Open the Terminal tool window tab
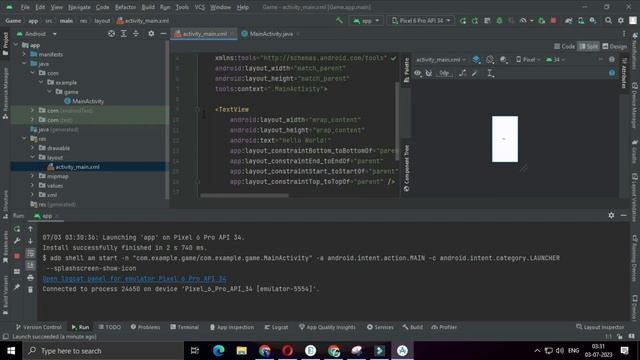This screenshot has height=360, width=640. [184, 327]
